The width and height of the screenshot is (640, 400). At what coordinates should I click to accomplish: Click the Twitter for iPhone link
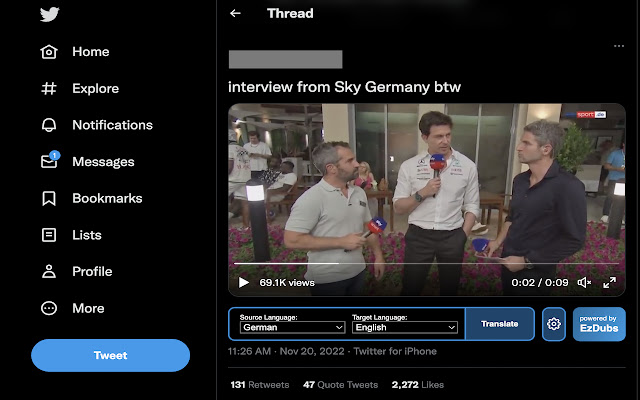click(395, 351)
